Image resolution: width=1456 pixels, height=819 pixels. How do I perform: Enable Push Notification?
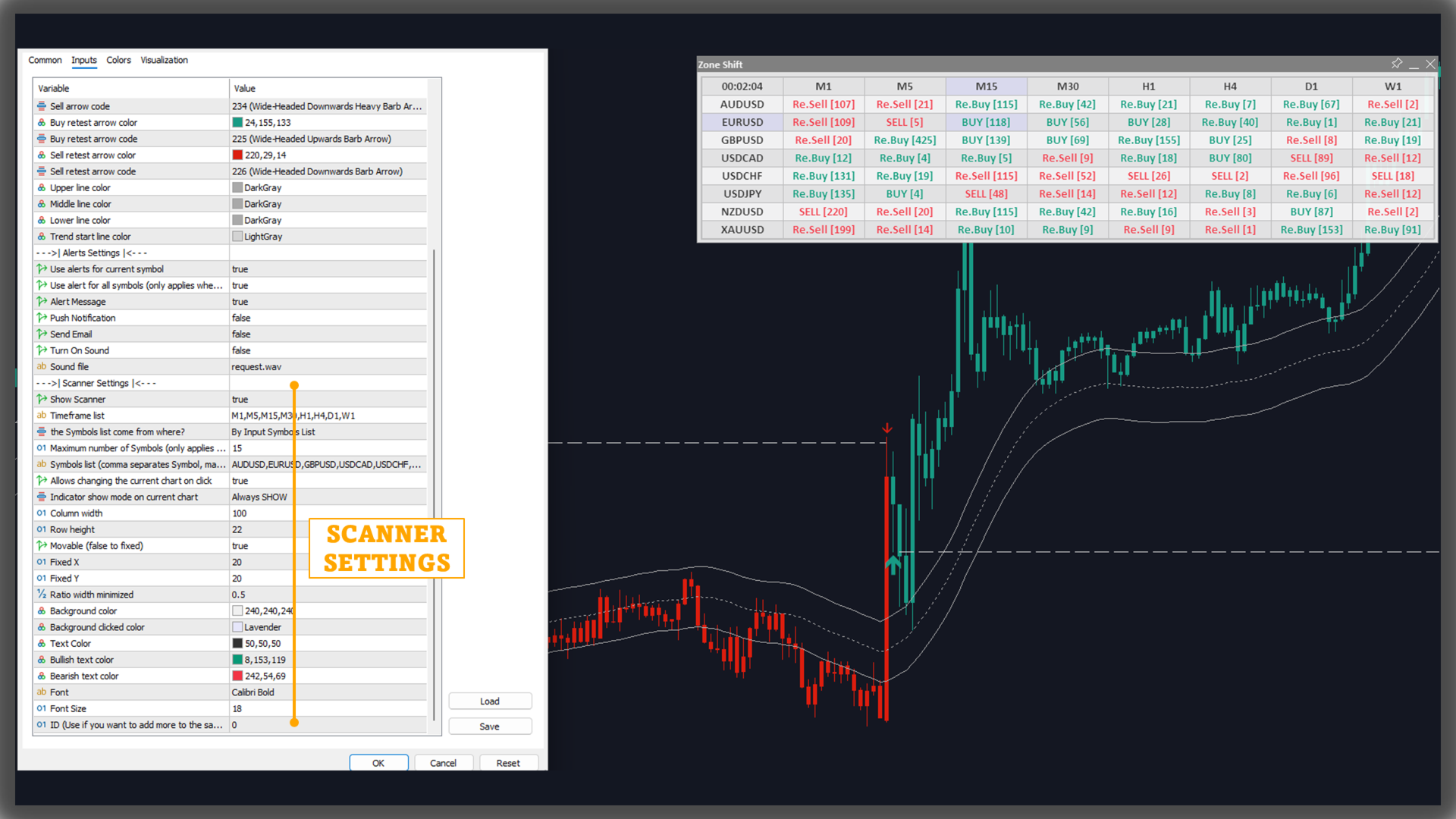(326, 318)
